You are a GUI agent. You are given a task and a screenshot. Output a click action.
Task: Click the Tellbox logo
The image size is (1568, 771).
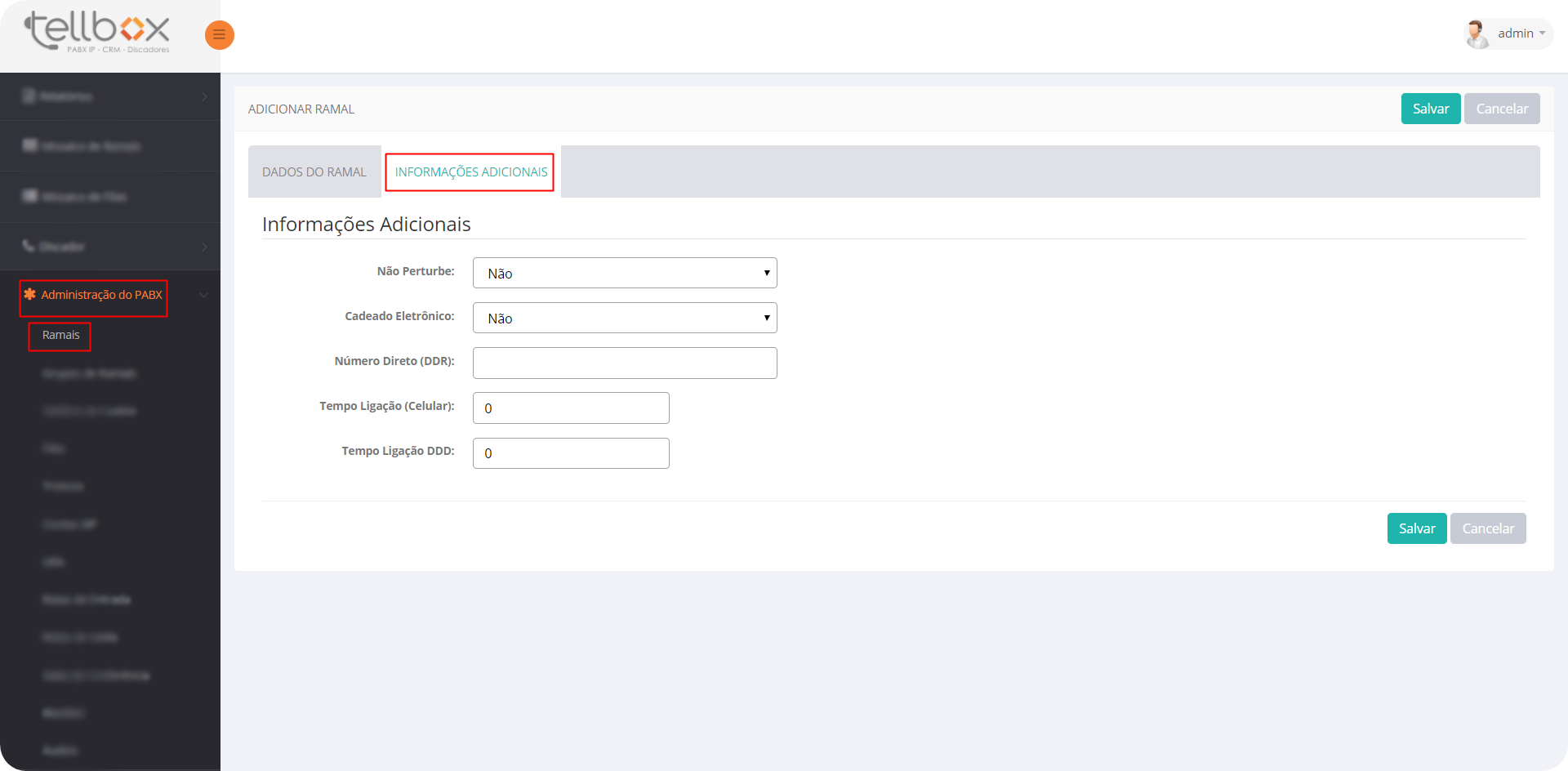click(98, 33)
